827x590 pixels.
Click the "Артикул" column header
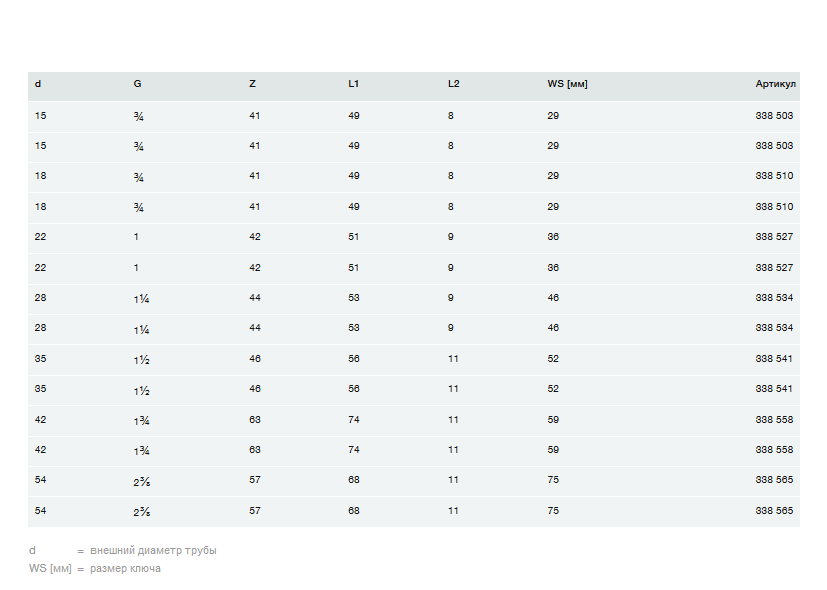775,84
